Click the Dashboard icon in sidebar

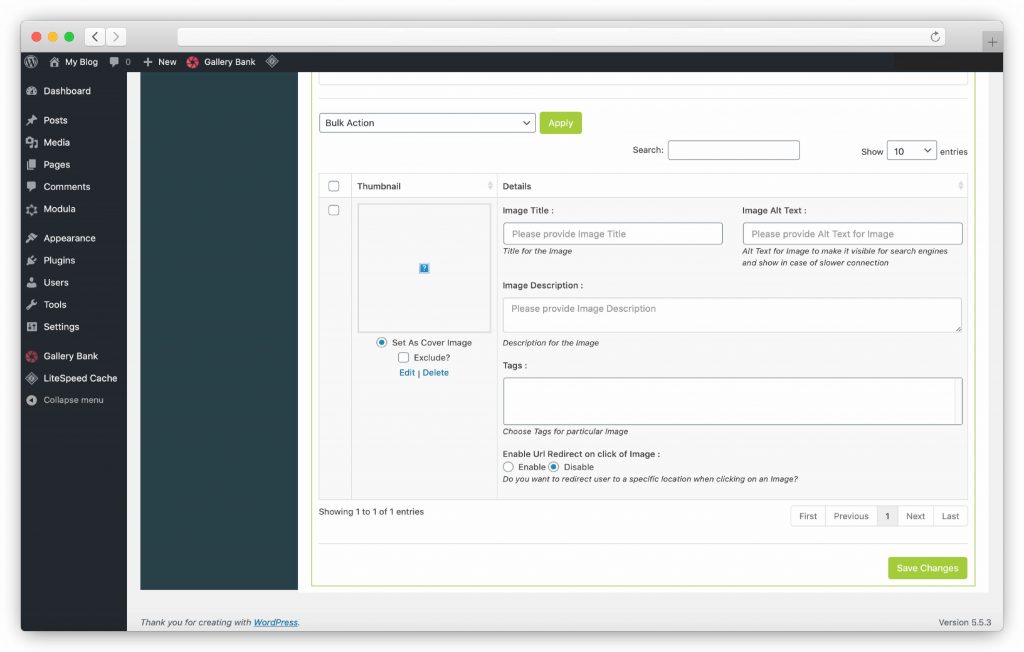click(32, 91)
